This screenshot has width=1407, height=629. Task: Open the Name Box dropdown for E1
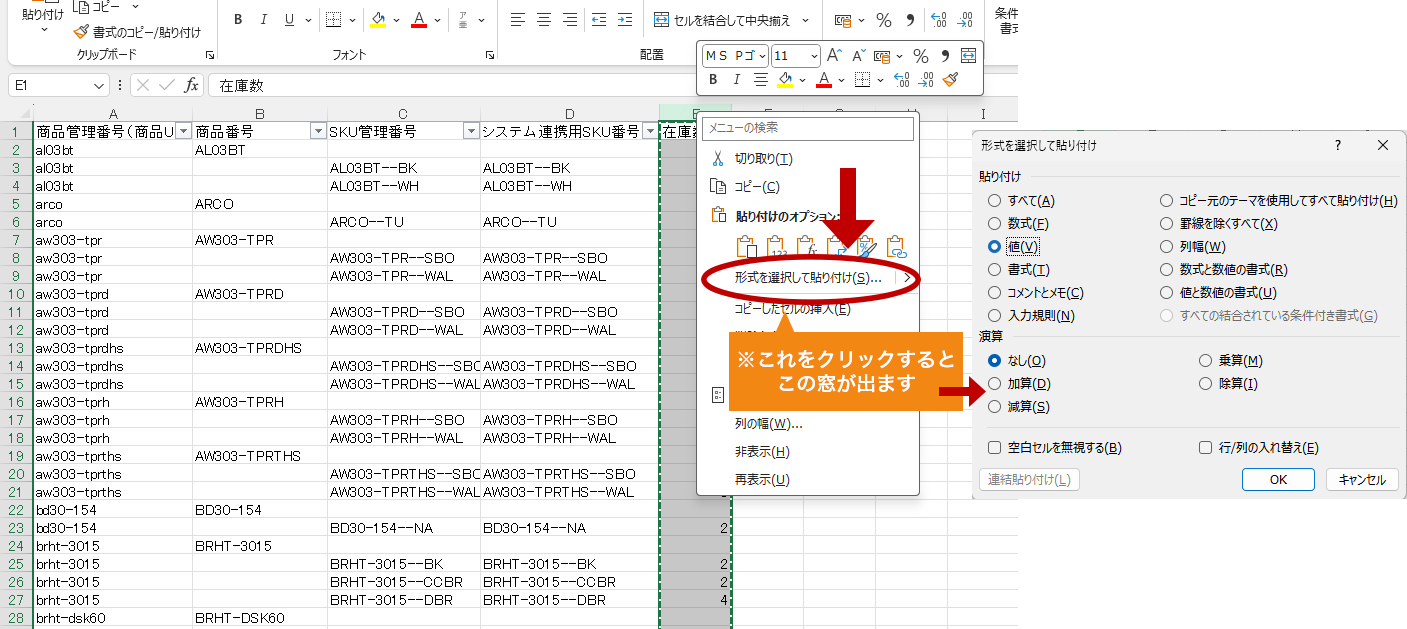click(98, 86)
